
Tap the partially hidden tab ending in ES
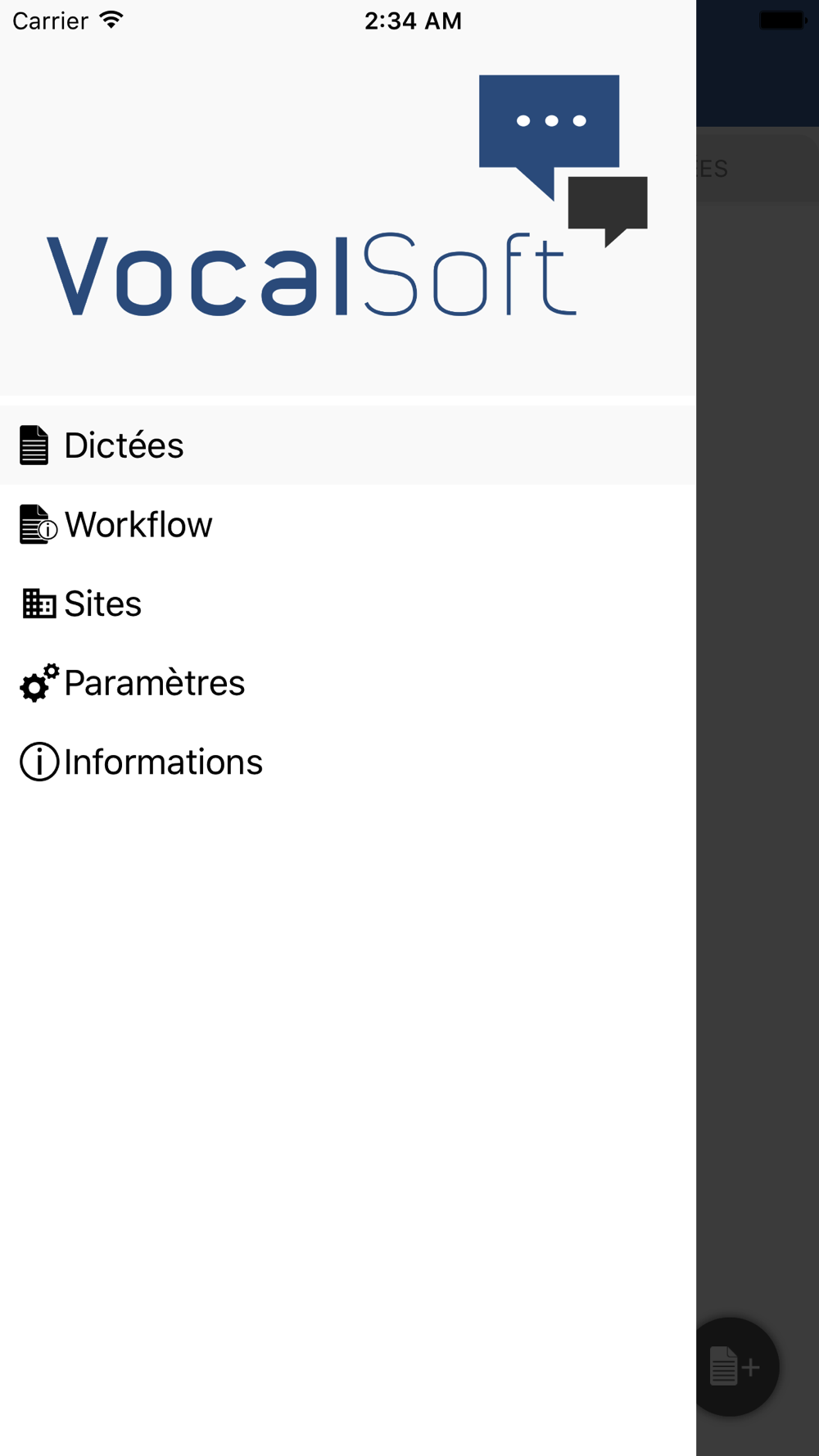coord(713,169)
